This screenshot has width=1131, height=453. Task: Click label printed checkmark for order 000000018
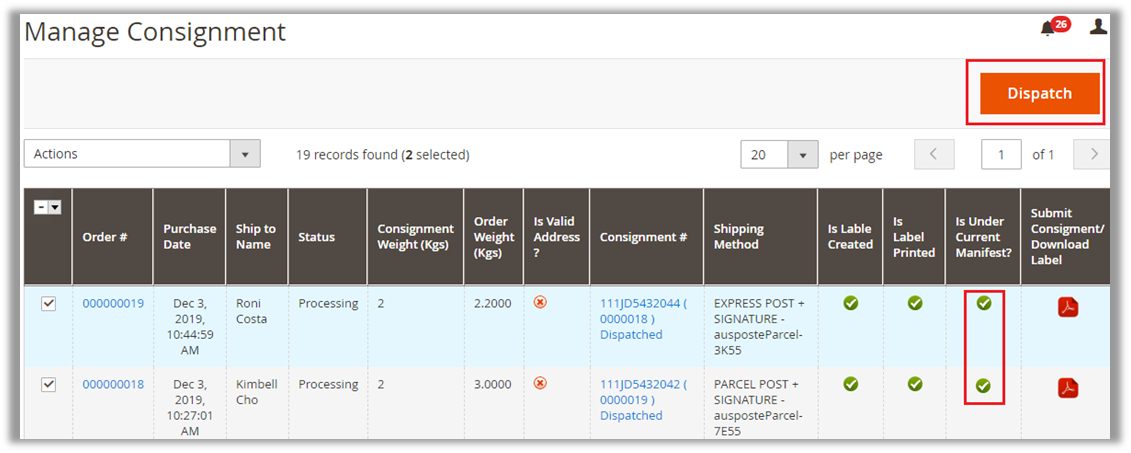pos(914,383)
